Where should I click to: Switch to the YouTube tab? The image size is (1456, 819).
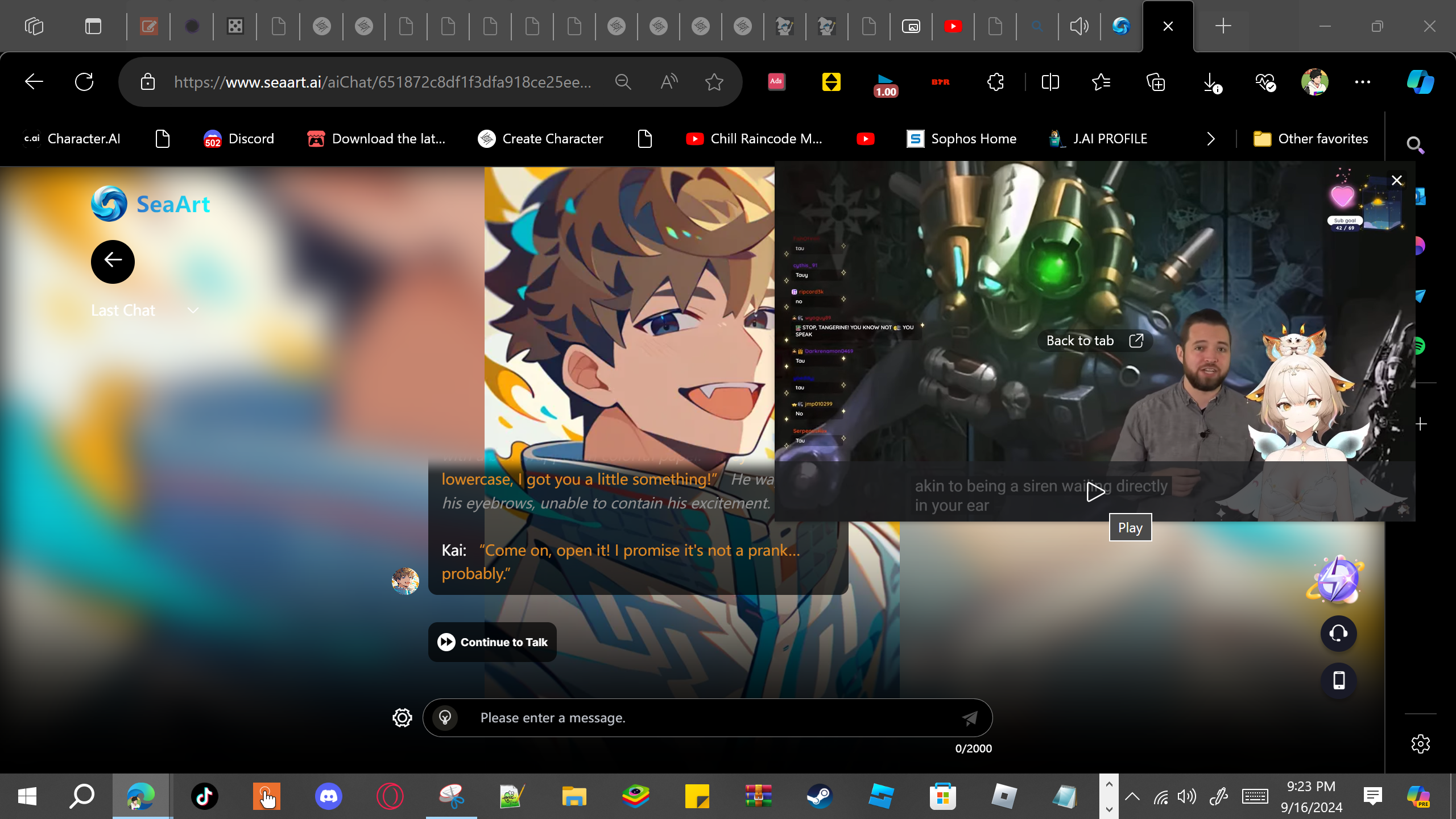[x=953, y=26]
